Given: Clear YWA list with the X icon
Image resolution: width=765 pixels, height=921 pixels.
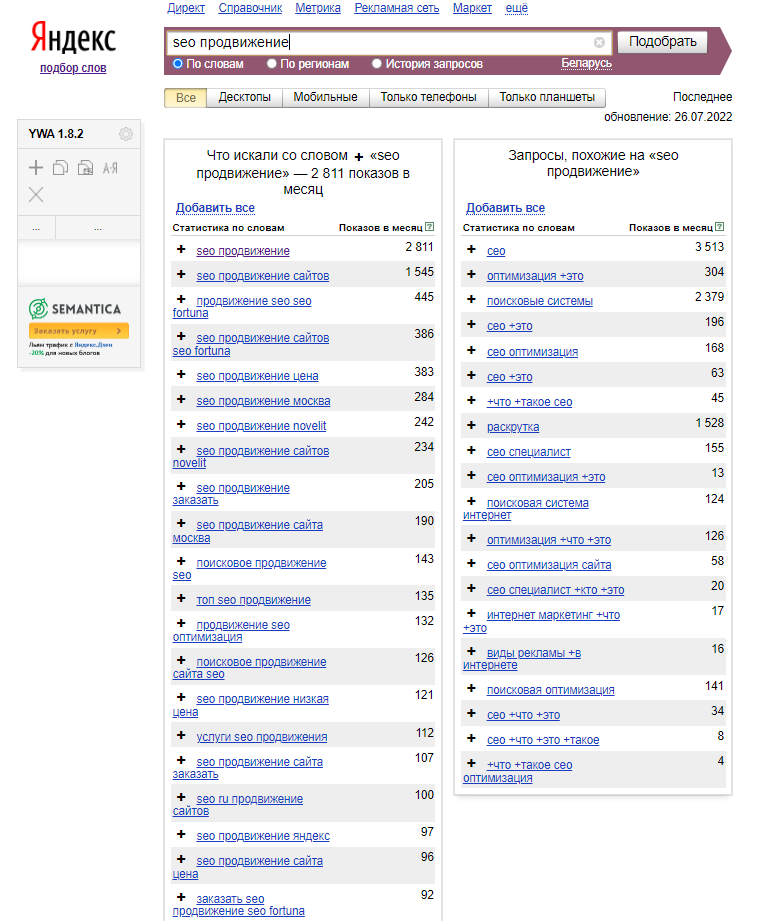Looking at the screenshot, I should point(36,194).
